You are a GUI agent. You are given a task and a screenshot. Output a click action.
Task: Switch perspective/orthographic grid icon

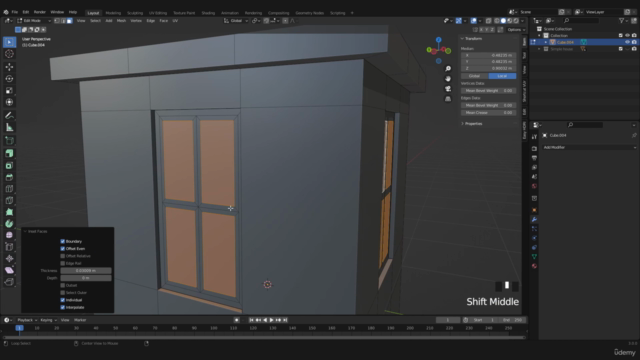pos(448,98)
